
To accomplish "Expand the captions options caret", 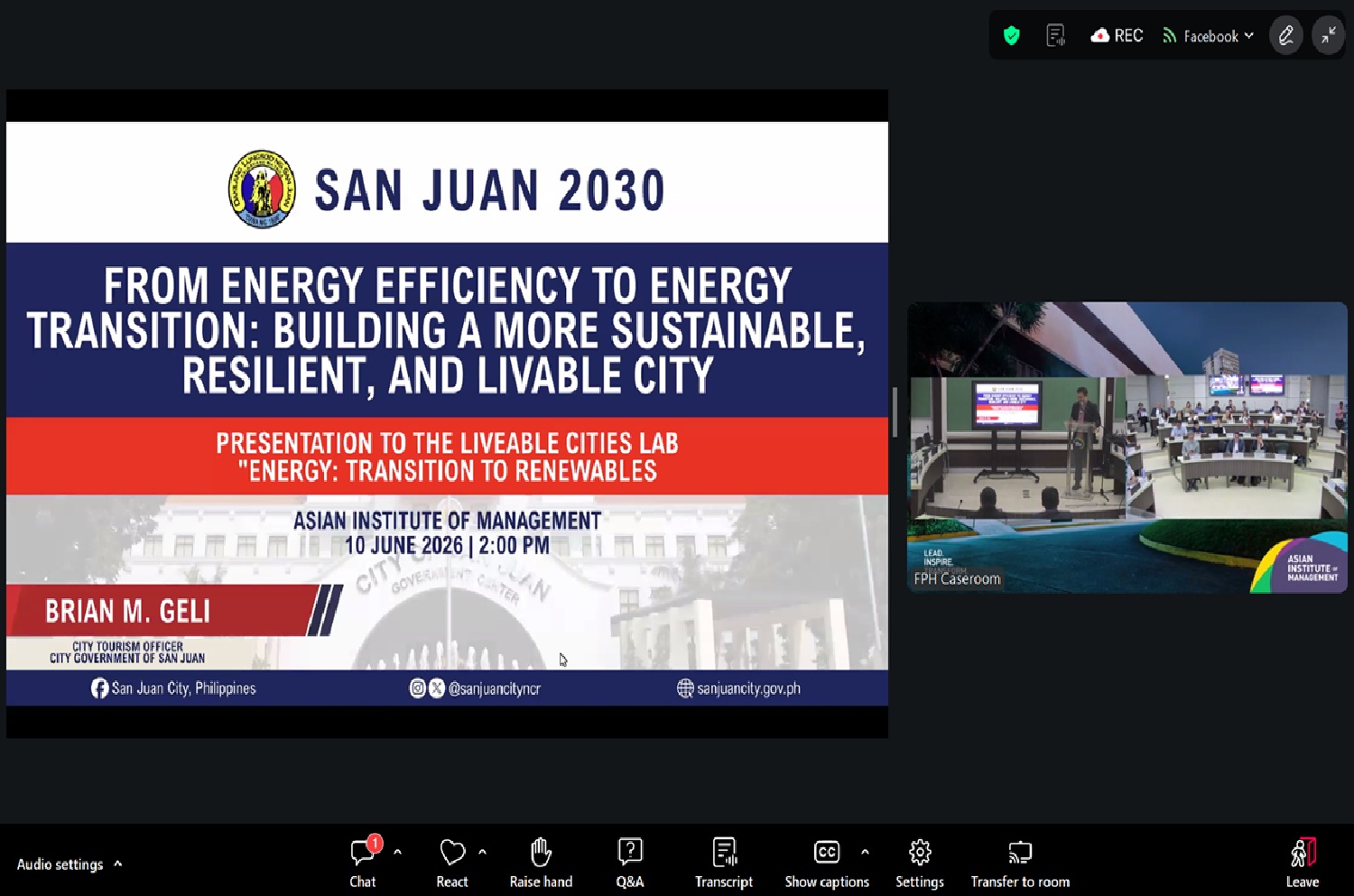I will click(x=865, y=852).
